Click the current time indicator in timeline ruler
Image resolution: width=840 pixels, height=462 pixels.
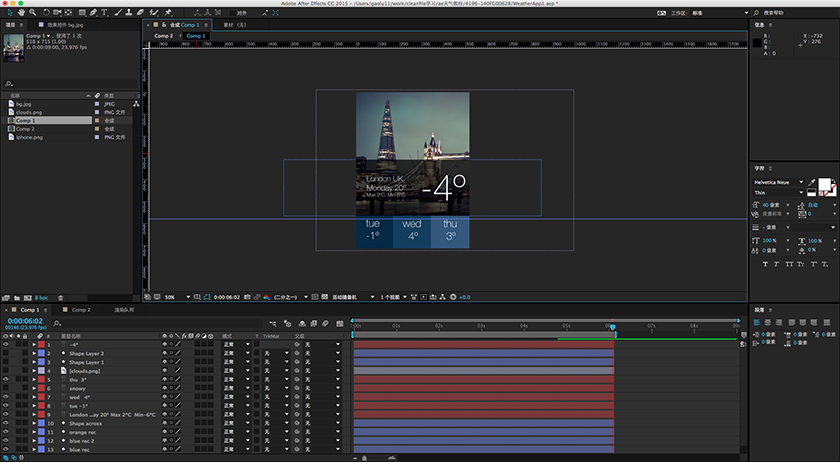[612, 326]
